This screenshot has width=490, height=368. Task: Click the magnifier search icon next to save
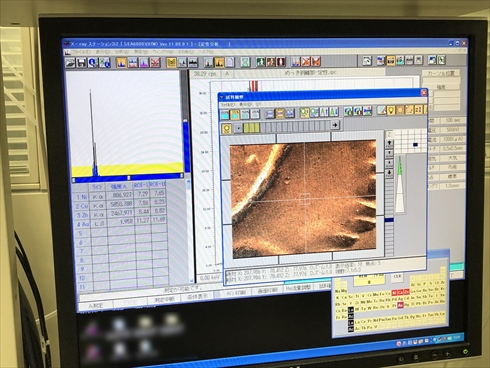[93, 63]
